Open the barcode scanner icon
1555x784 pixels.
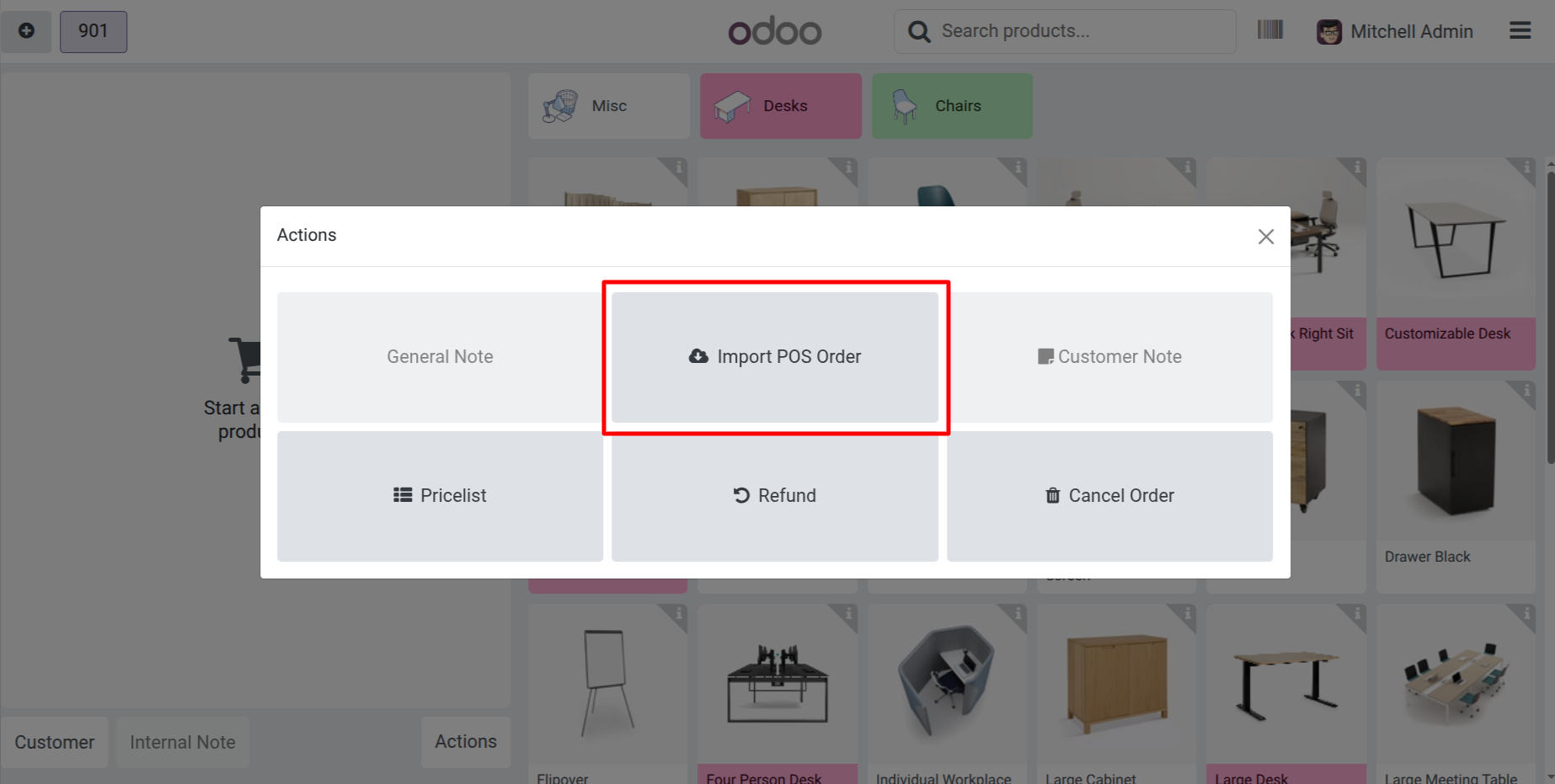pyautogui.click(x=1269, y=30)
